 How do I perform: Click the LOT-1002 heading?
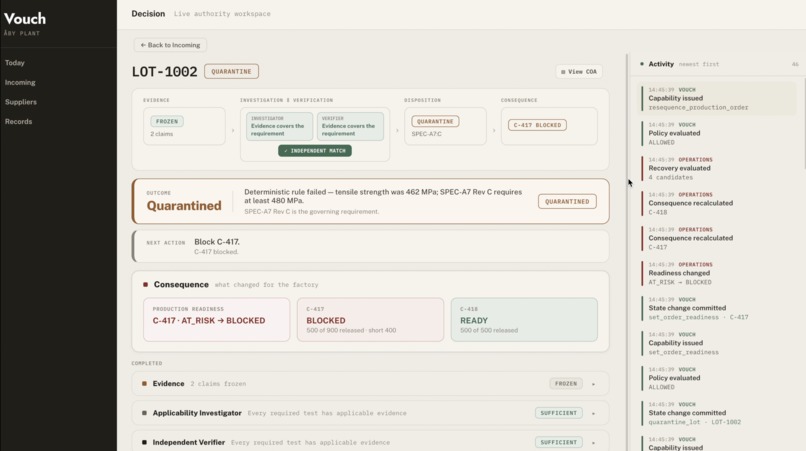click(x=164, y=71)
